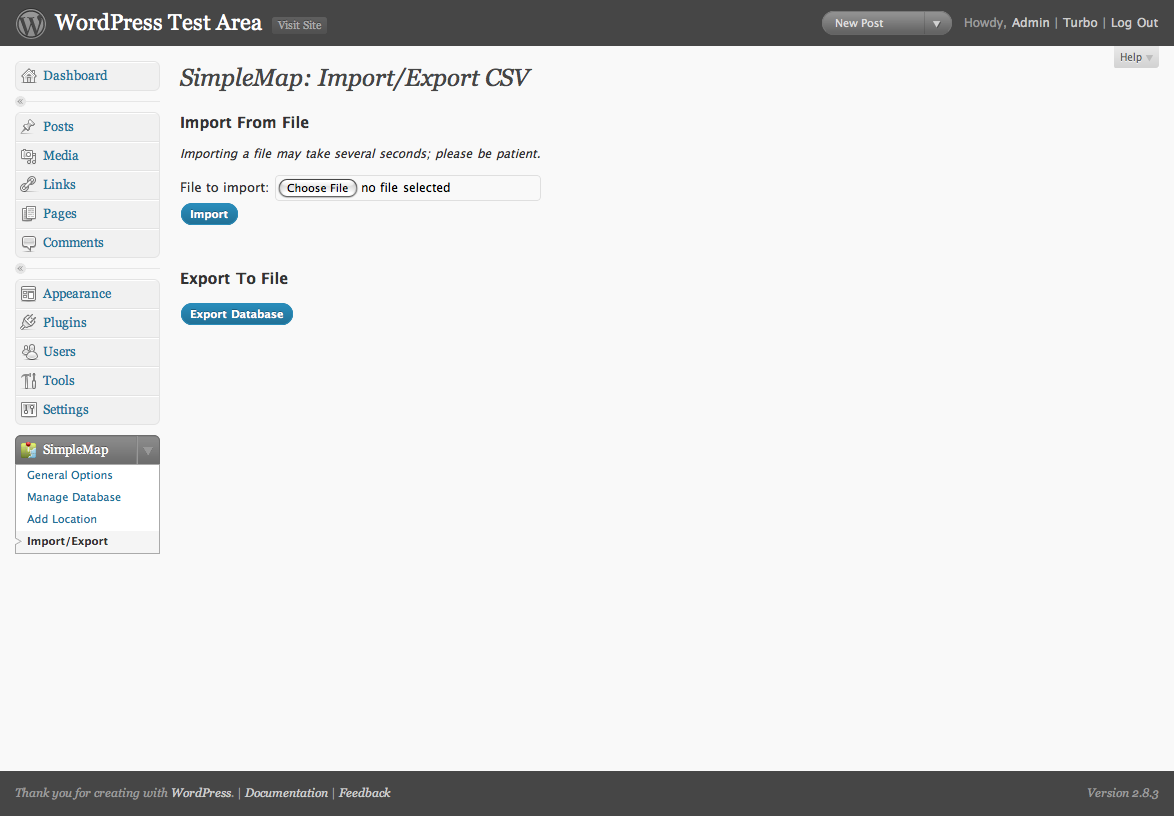1174x816 pixels.
Task: Click the Posts pushpin icon
Action: pos(28,127)
